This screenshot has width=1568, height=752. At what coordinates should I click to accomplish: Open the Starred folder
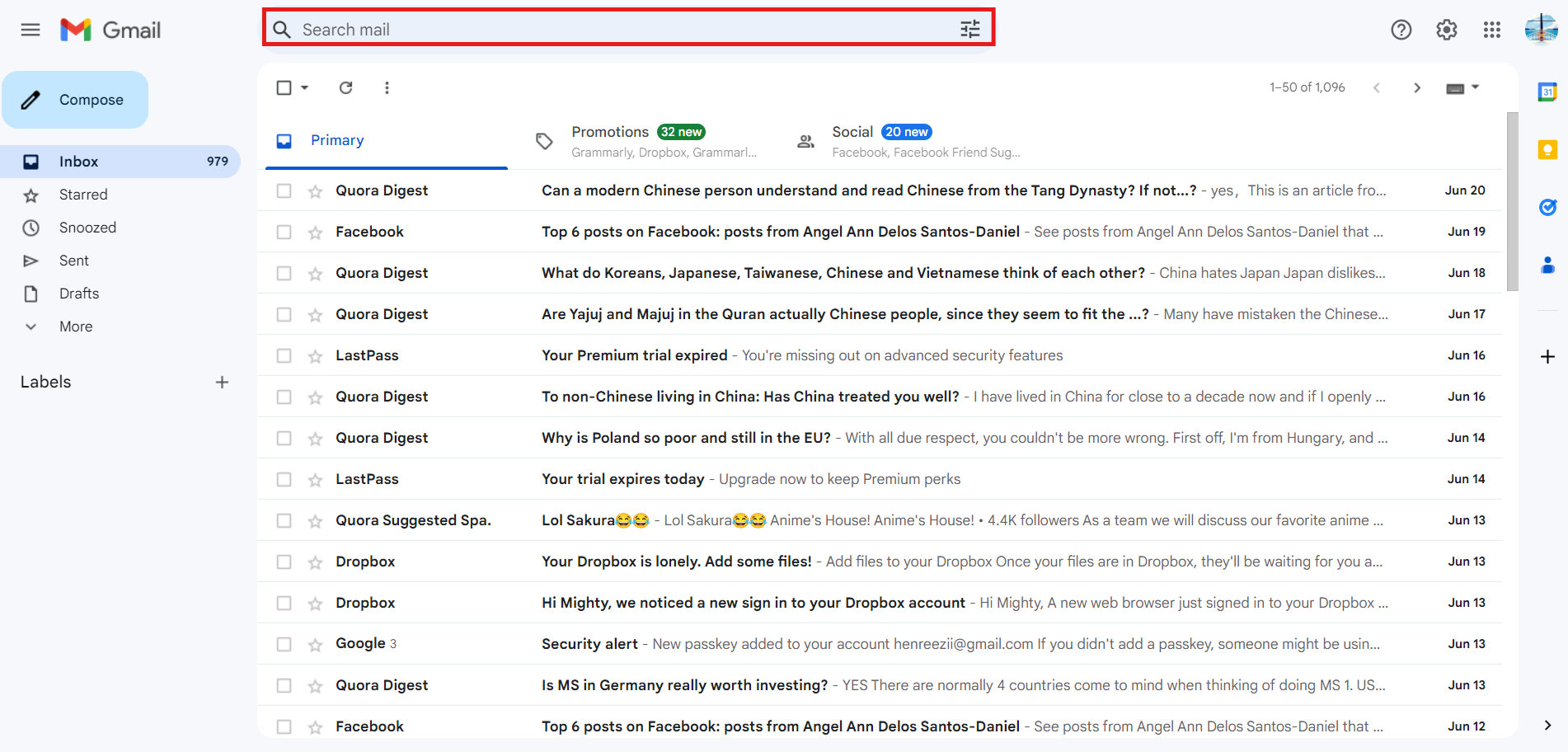120,195
